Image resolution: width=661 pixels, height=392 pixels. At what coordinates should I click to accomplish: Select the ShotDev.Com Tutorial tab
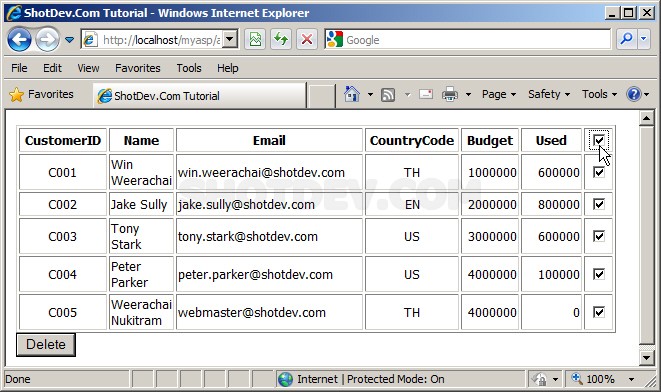coord(200,96)
